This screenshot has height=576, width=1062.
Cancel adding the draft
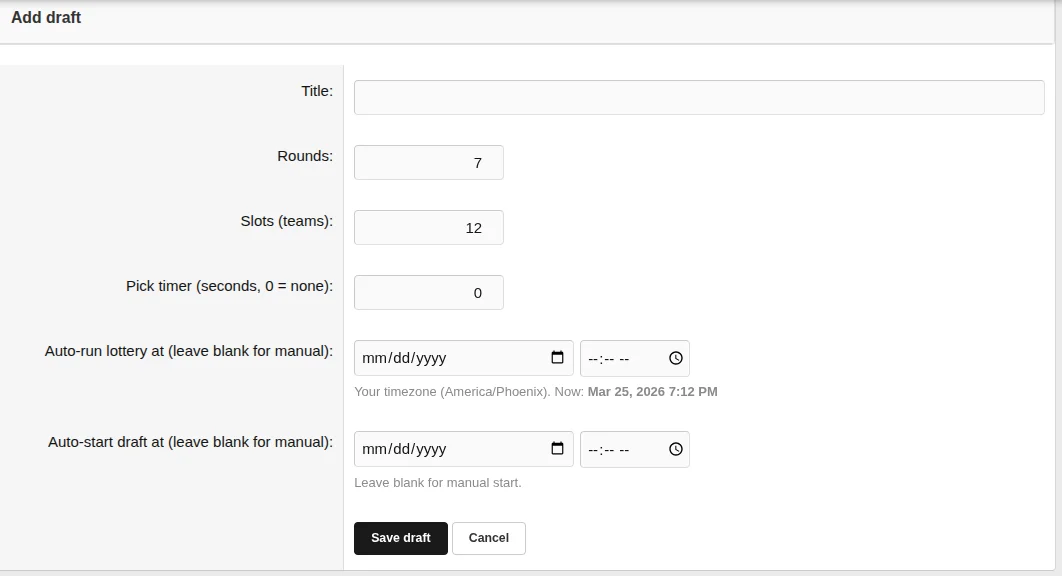tap(488, 538)
